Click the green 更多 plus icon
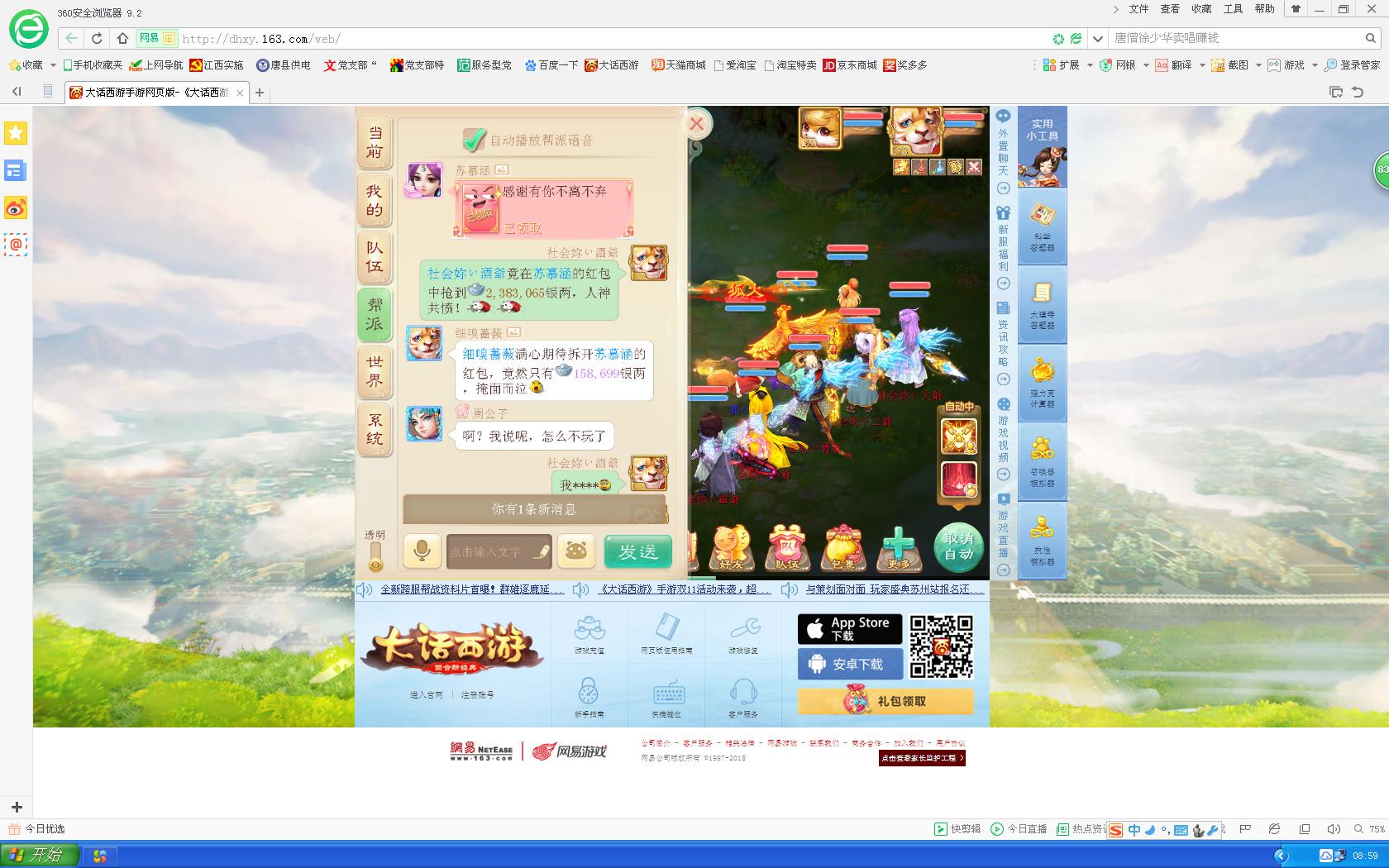The height and width of the screenshot is (868, 1389). (x=899, y=548)
